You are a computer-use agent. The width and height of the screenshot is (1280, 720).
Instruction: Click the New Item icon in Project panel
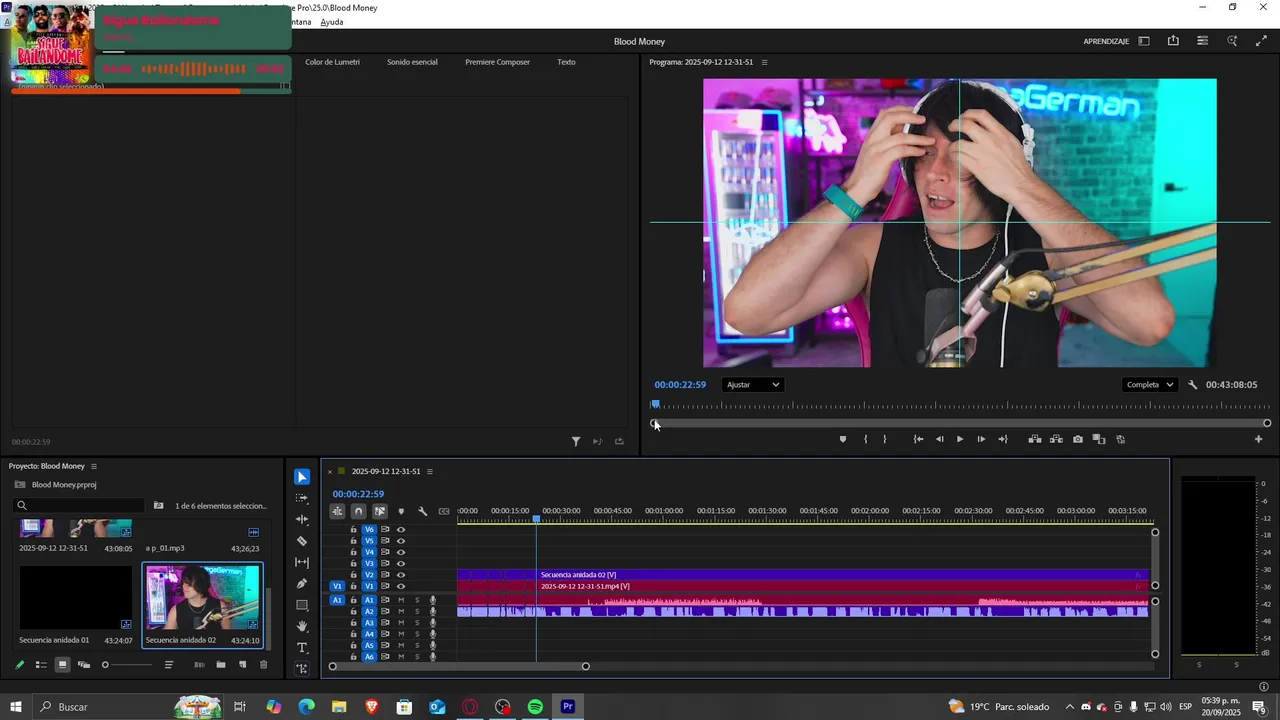click(x=242, y=665)
